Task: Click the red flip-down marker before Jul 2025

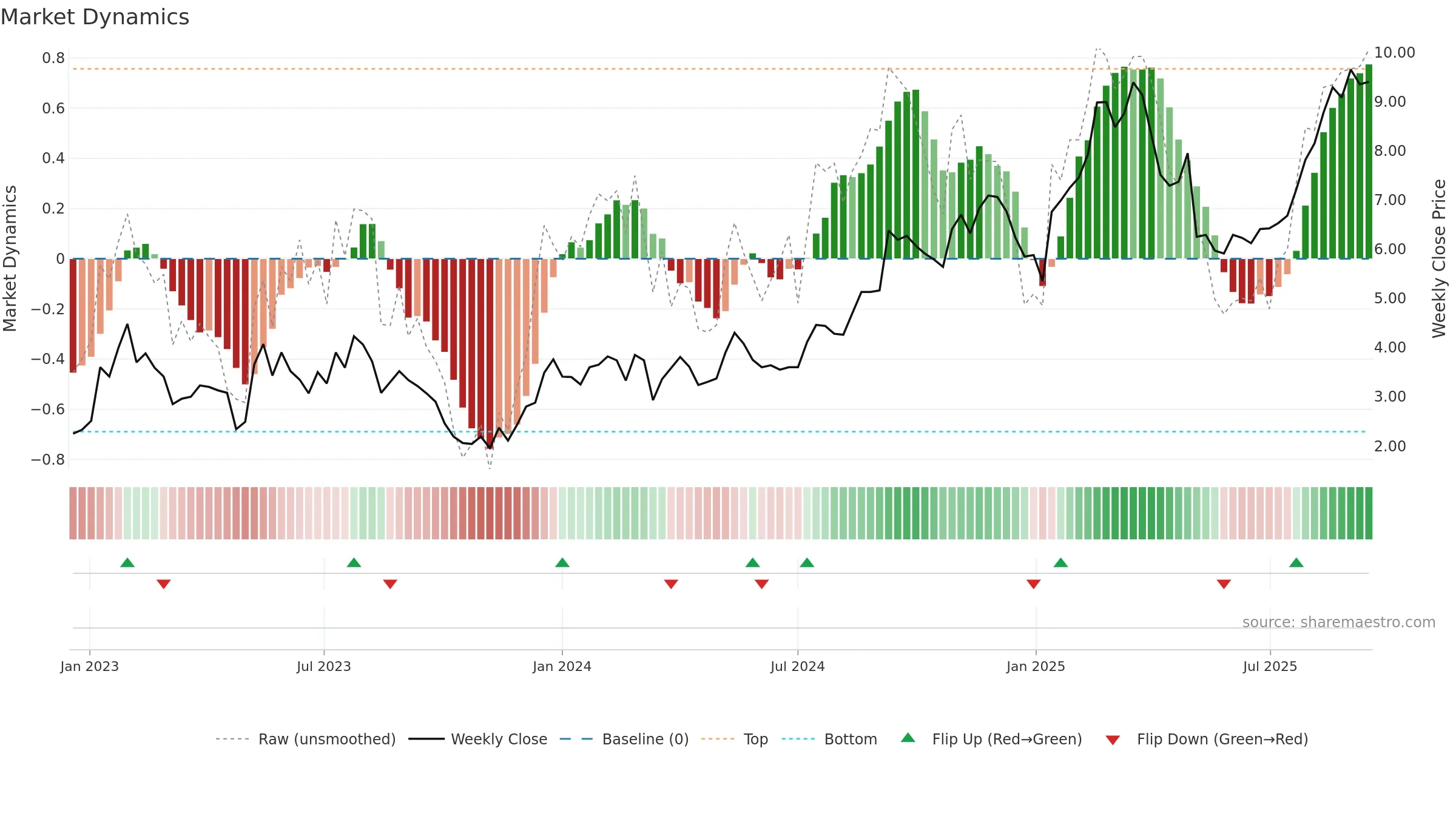Action: click(1224, 584)
